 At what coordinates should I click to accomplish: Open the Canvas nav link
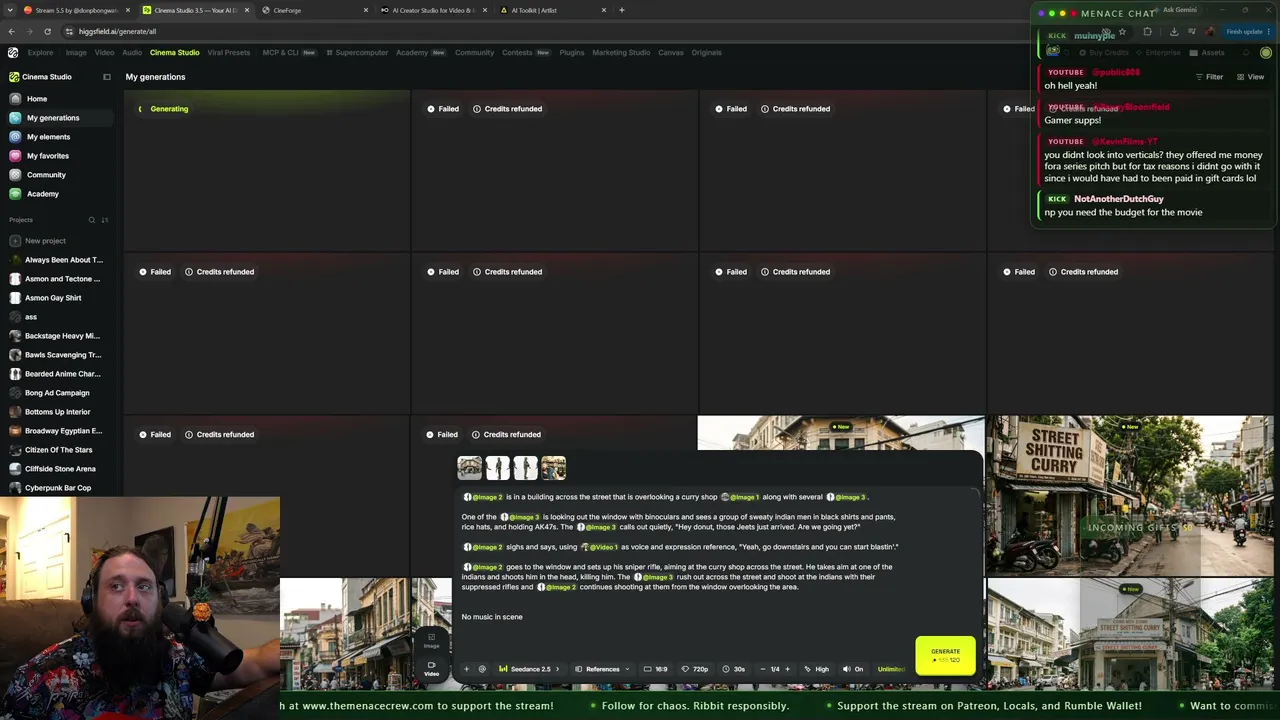[x=671, y=52]
